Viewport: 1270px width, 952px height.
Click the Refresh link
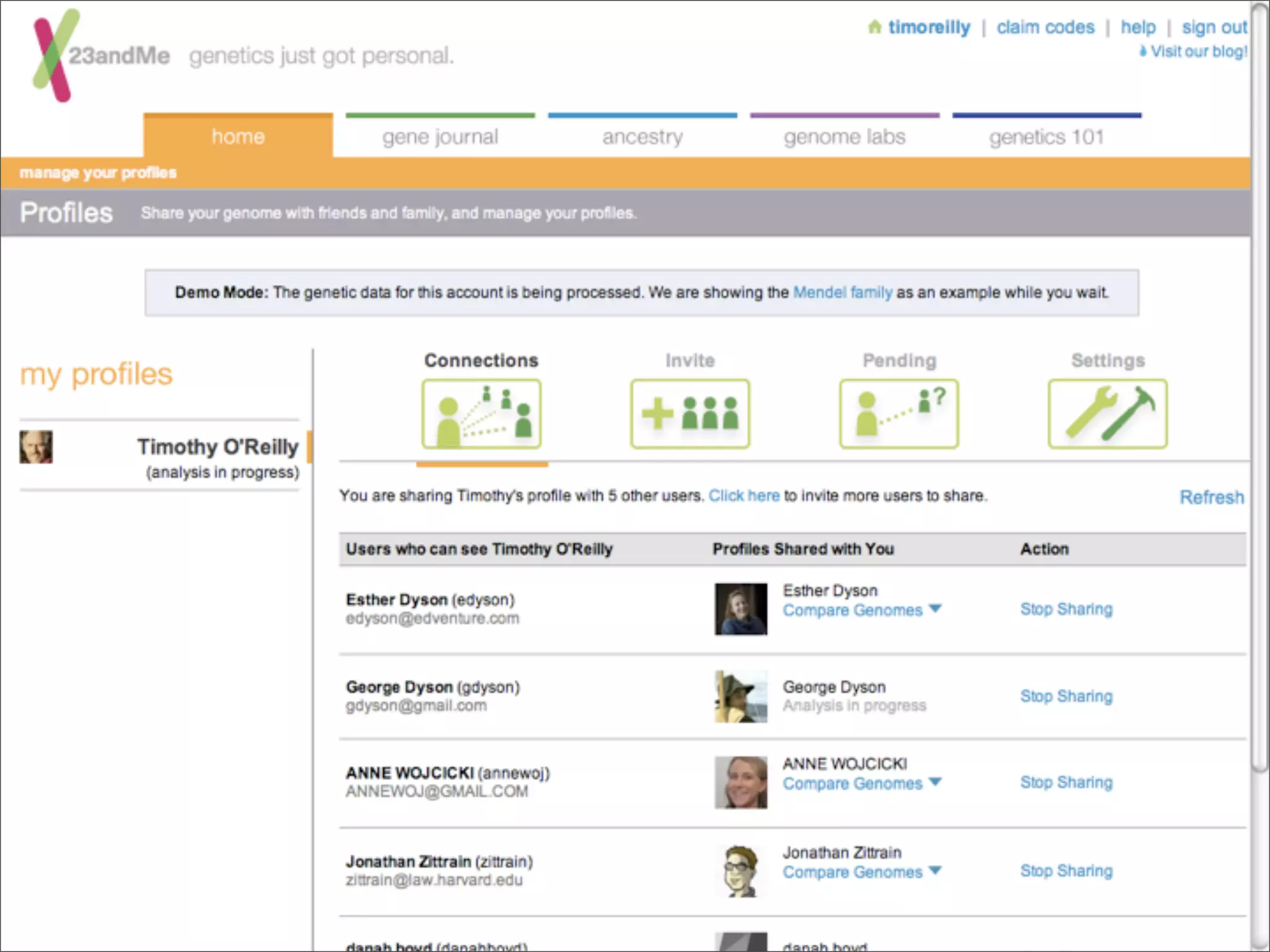pyautogui.click(x=1211, y=497)
